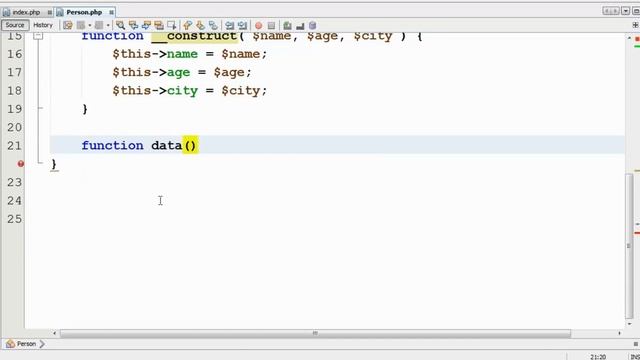Open dropdown arrow beside the Back icon
Viewport: 640px width, 360px height.
click(x=89, y=25)
